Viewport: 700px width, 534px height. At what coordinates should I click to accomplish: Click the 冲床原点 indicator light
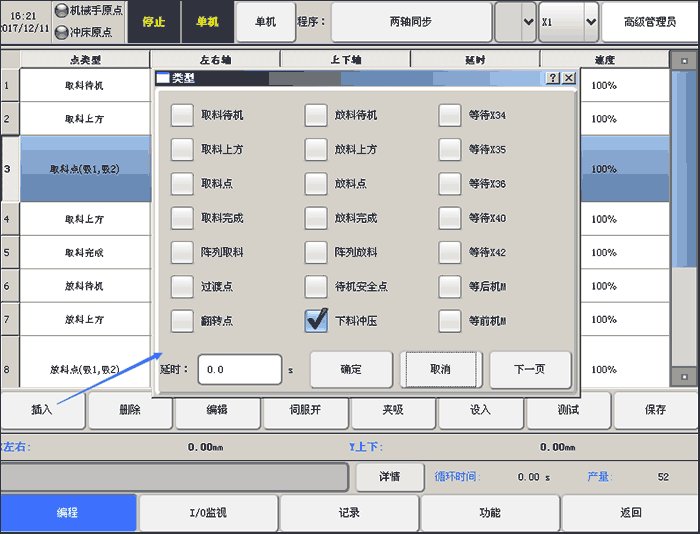point(61,30)
